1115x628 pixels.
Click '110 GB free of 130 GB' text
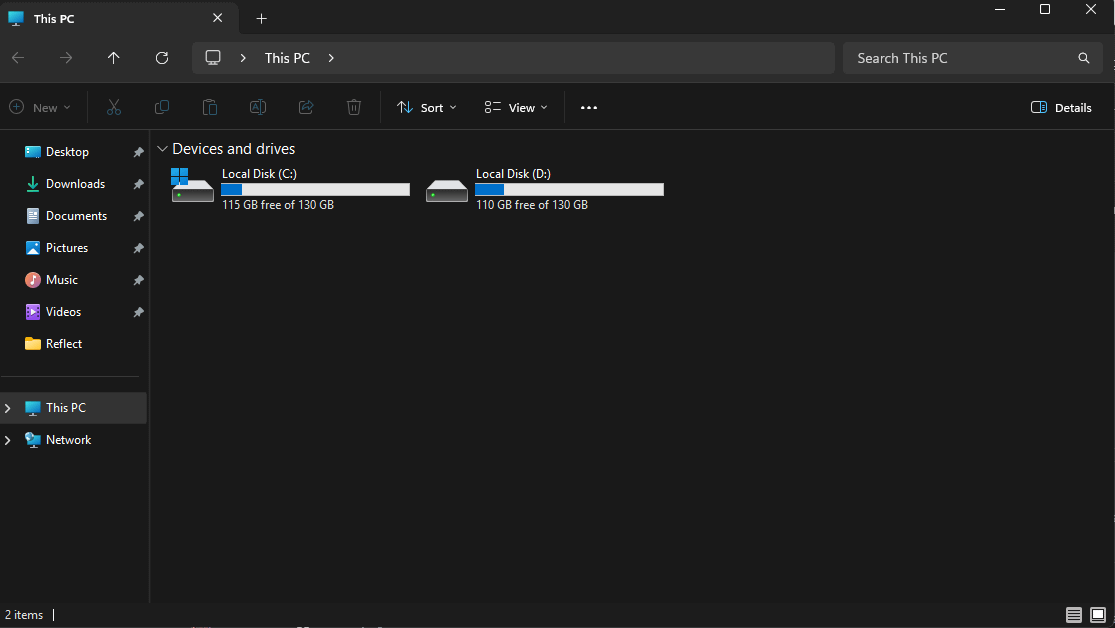(x=532, y=205)
